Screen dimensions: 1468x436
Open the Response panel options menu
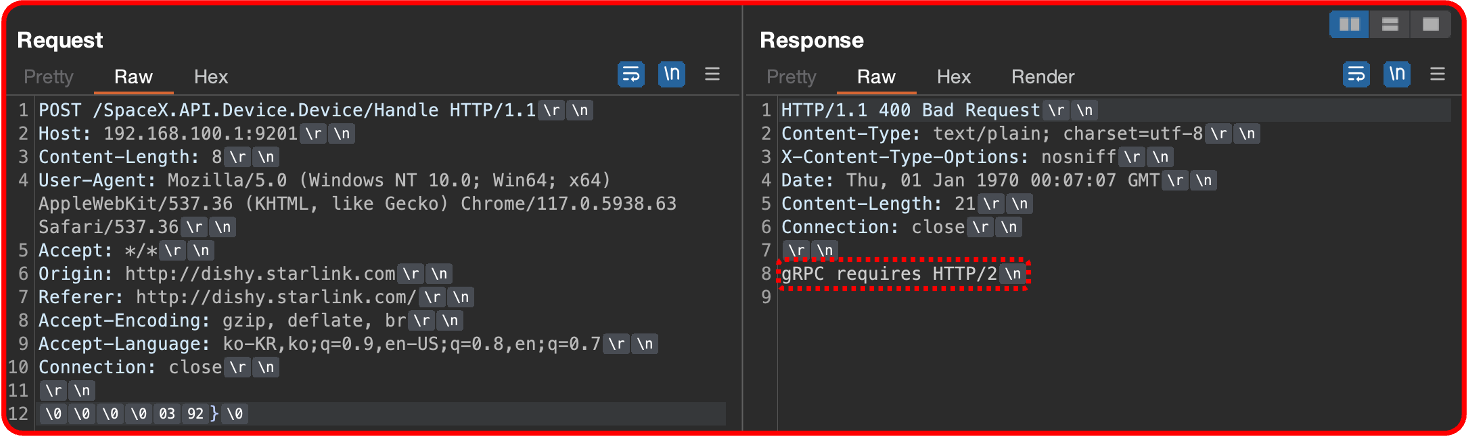[1438, 74]
